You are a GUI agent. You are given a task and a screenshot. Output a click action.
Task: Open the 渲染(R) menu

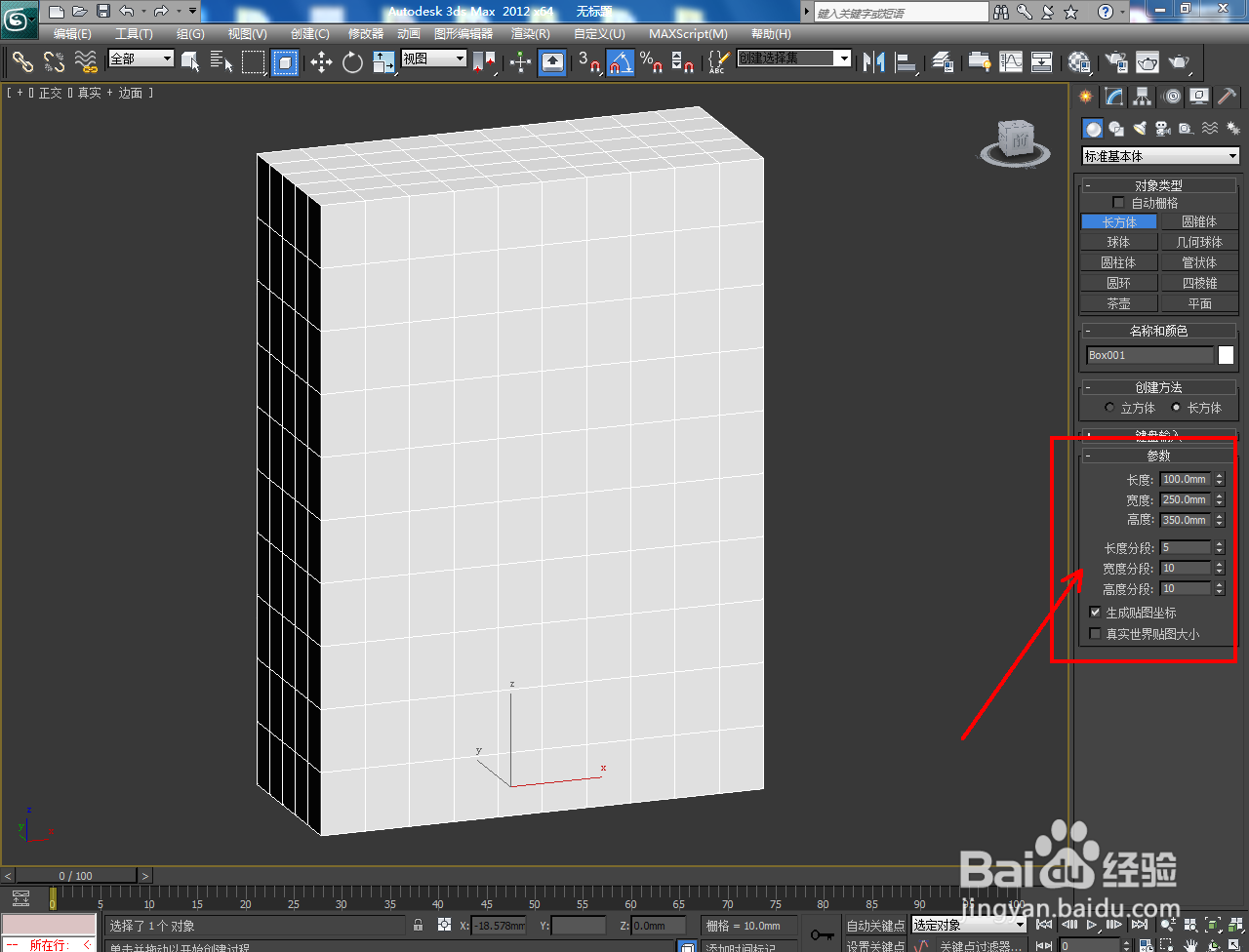point(530,34)
